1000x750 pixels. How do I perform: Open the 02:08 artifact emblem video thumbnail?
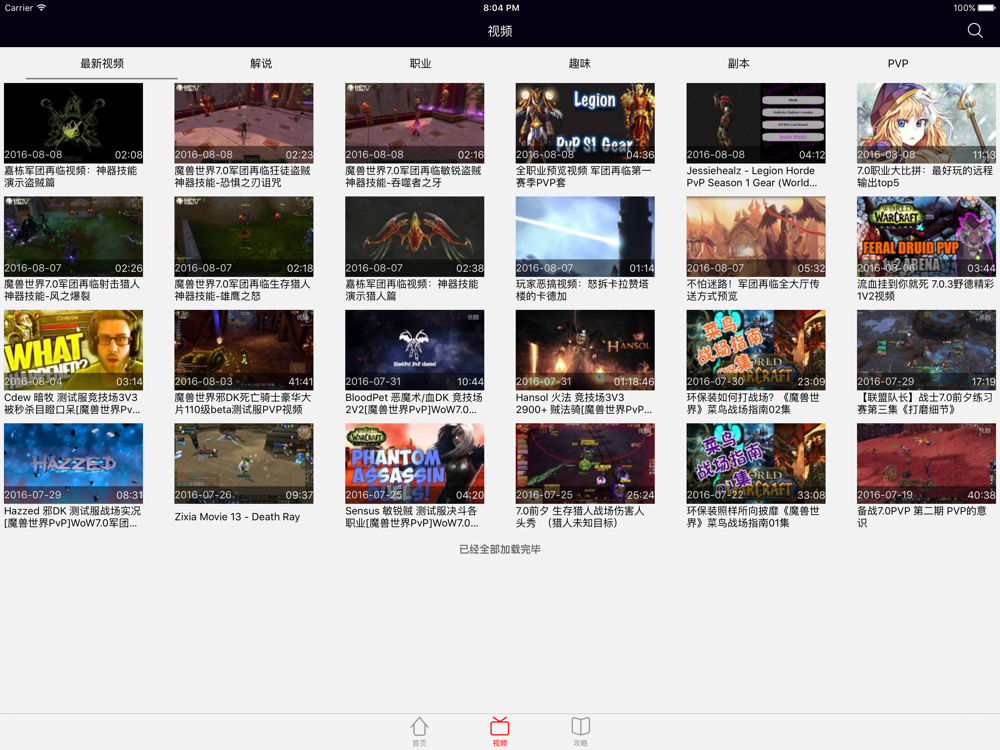pyautogui.click(x=73, y=123)
